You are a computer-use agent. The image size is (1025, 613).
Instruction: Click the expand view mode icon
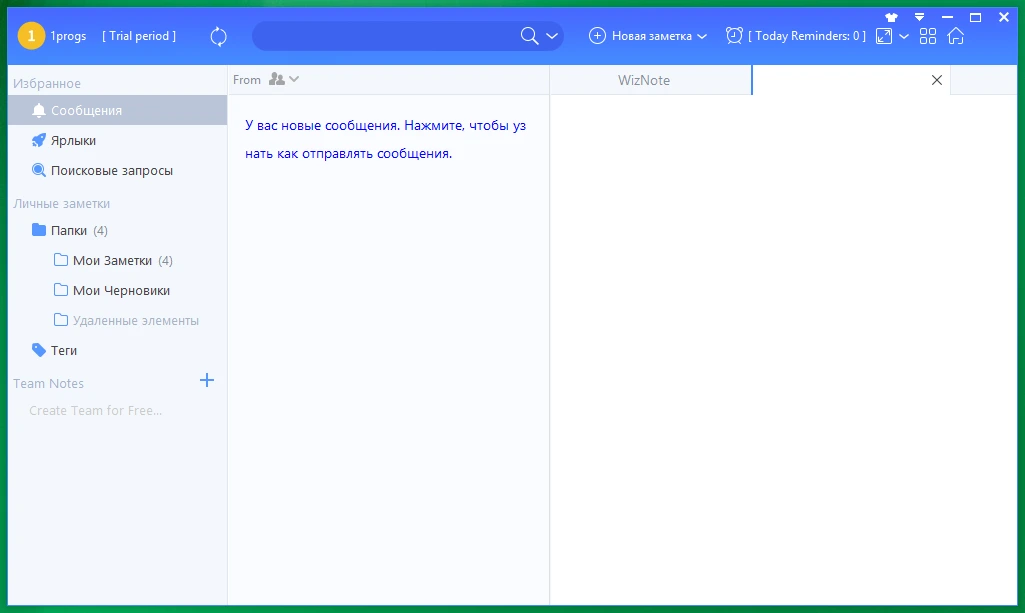pyautogui.click(x=884, y=36)
